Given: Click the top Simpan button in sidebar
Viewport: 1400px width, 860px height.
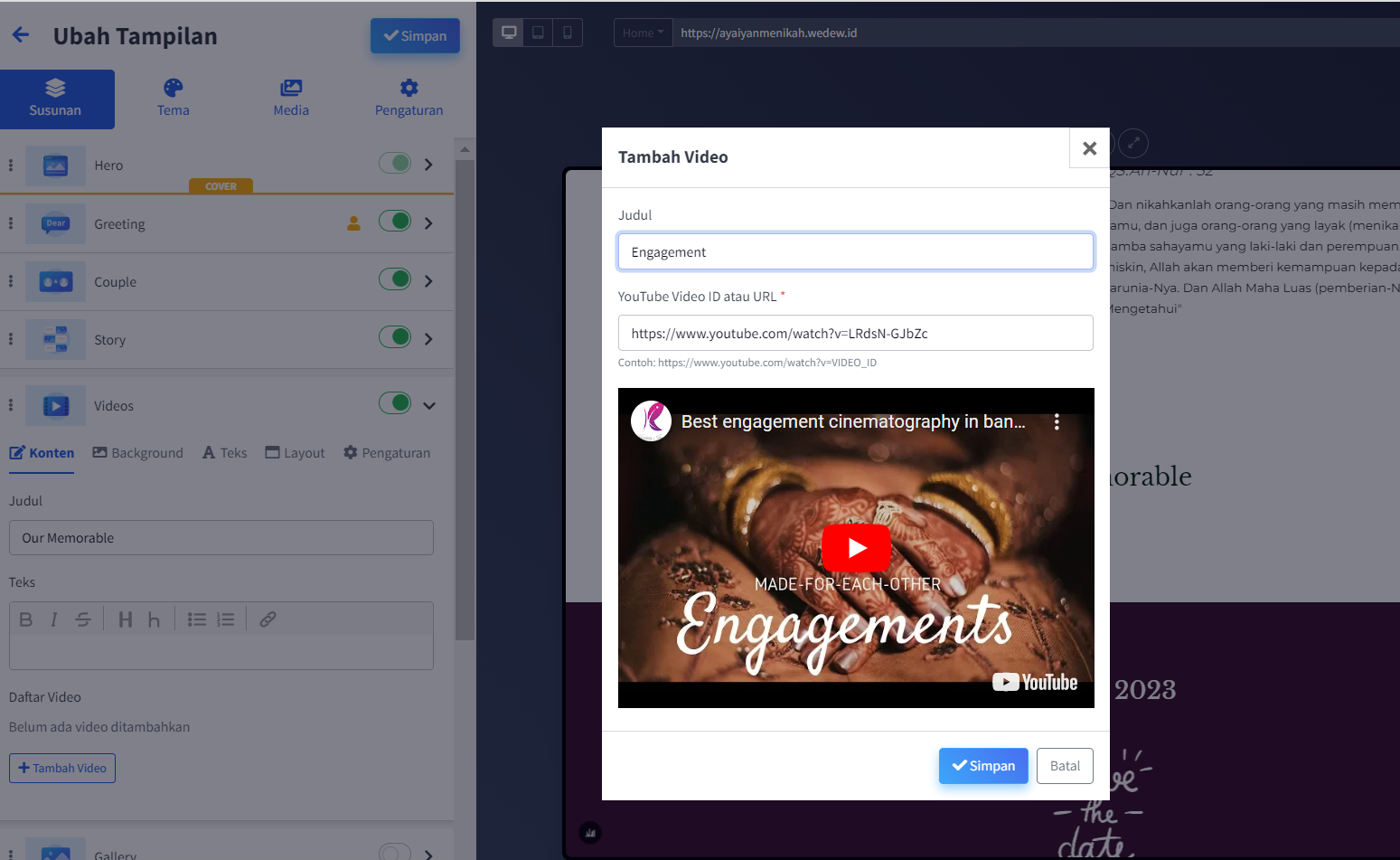Looking at the screenshot, I should click(415, 36).
